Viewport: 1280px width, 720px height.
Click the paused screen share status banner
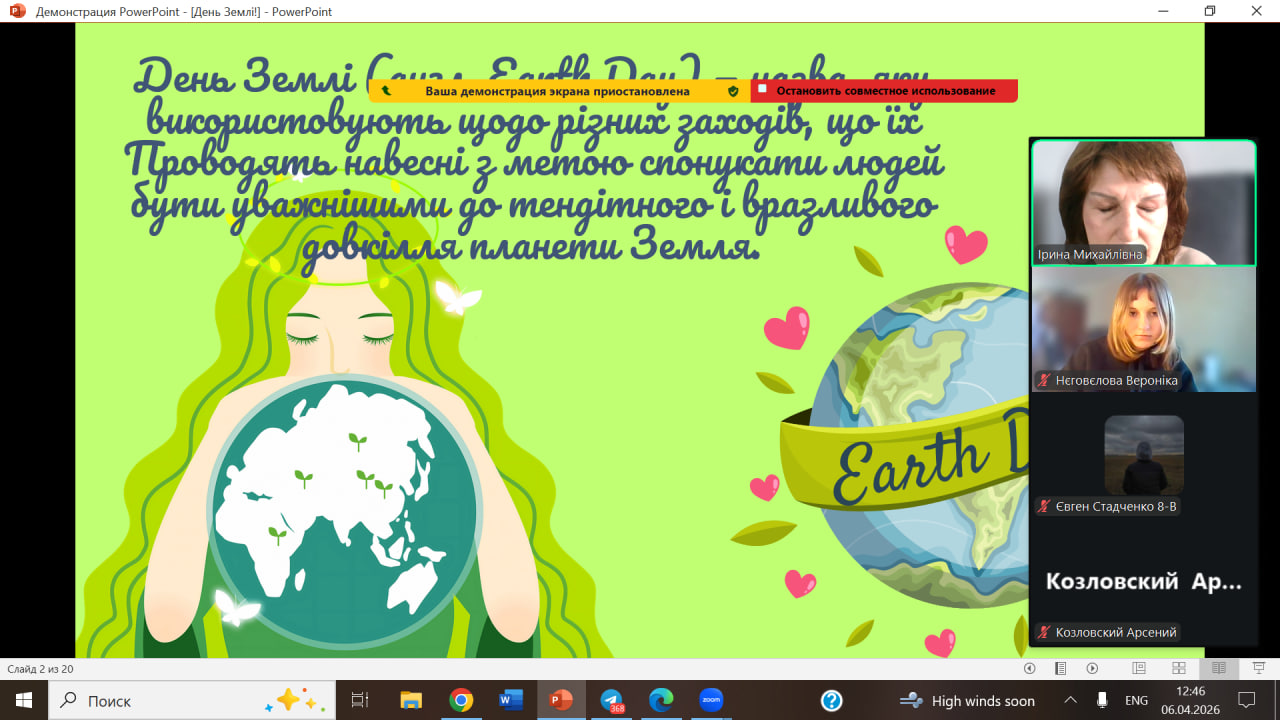coord(557,91)
